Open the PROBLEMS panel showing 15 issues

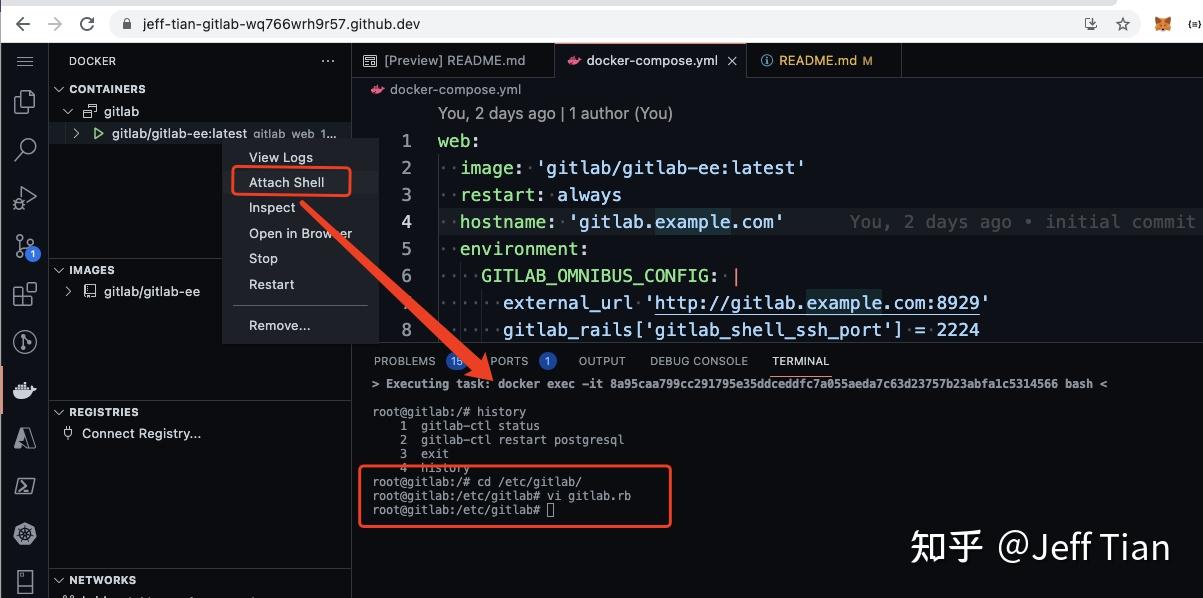tap(404, 361)
